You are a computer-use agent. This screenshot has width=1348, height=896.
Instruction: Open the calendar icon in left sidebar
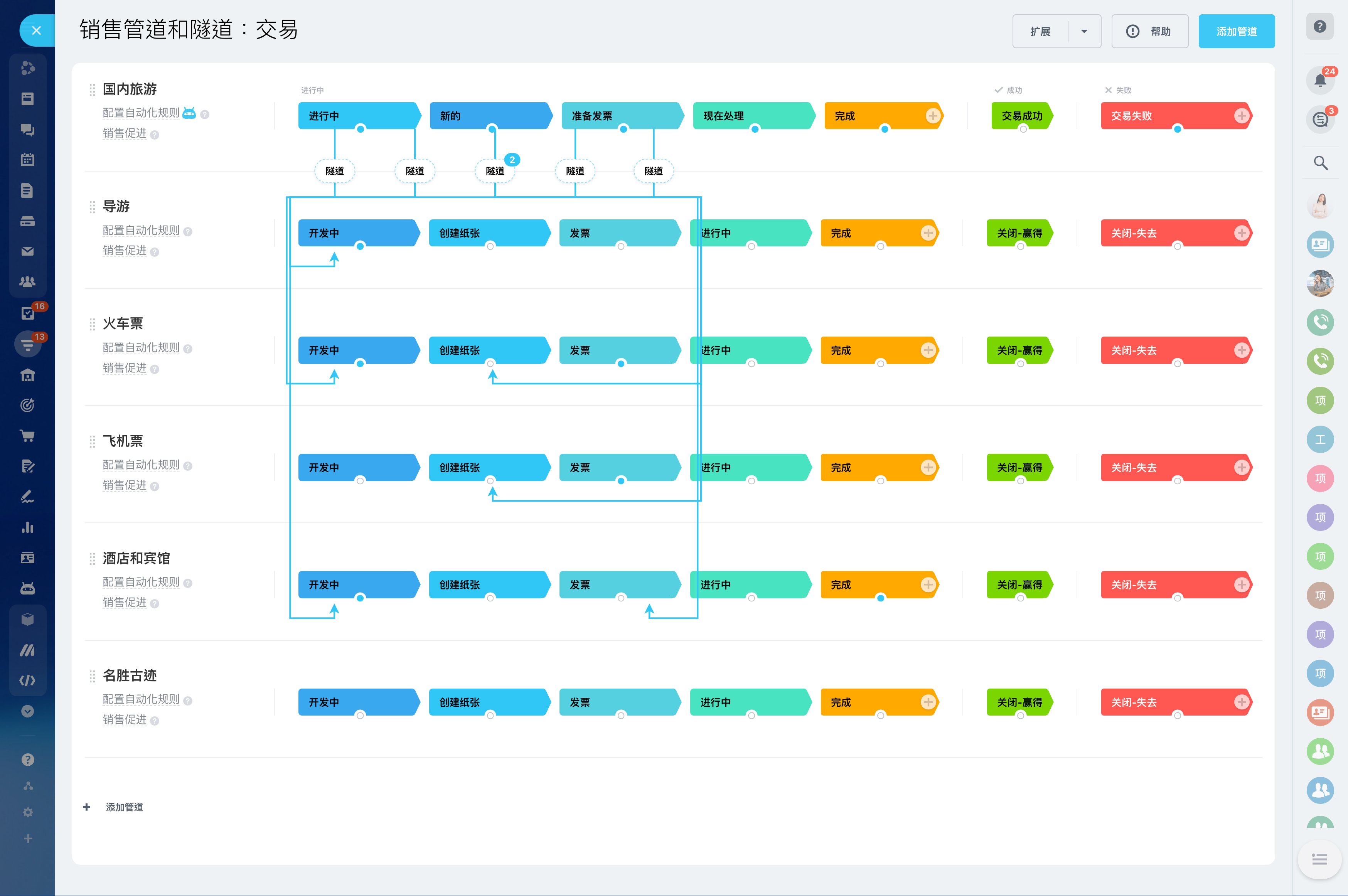pos(27,160)
